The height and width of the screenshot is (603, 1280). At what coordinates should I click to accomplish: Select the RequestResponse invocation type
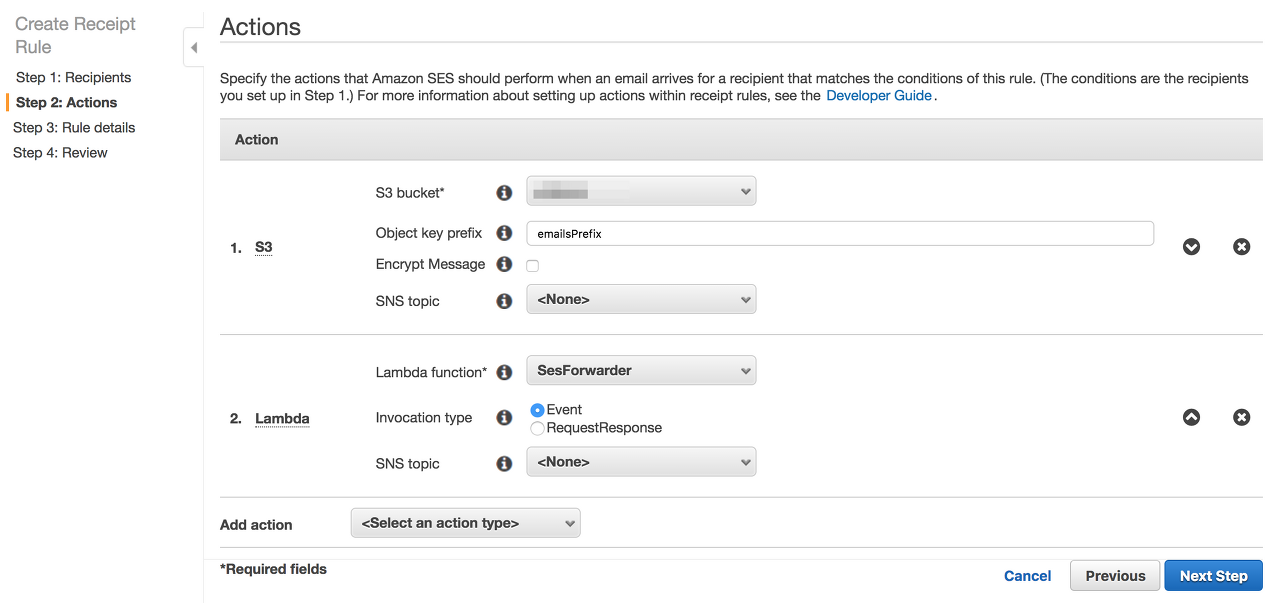point(538,428)
